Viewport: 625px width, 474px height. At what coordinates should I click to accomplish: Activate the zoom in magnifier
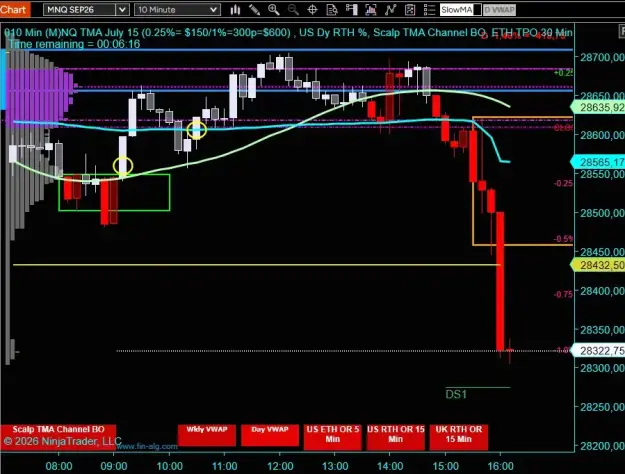(x=273, y=10)
